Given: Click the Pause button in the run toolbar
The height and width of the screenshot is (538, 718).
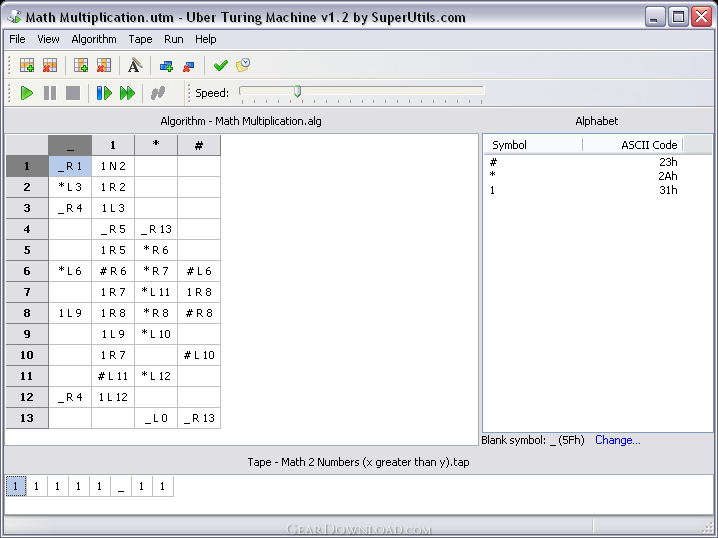Looking at the screenshot, I should (50, 93).
